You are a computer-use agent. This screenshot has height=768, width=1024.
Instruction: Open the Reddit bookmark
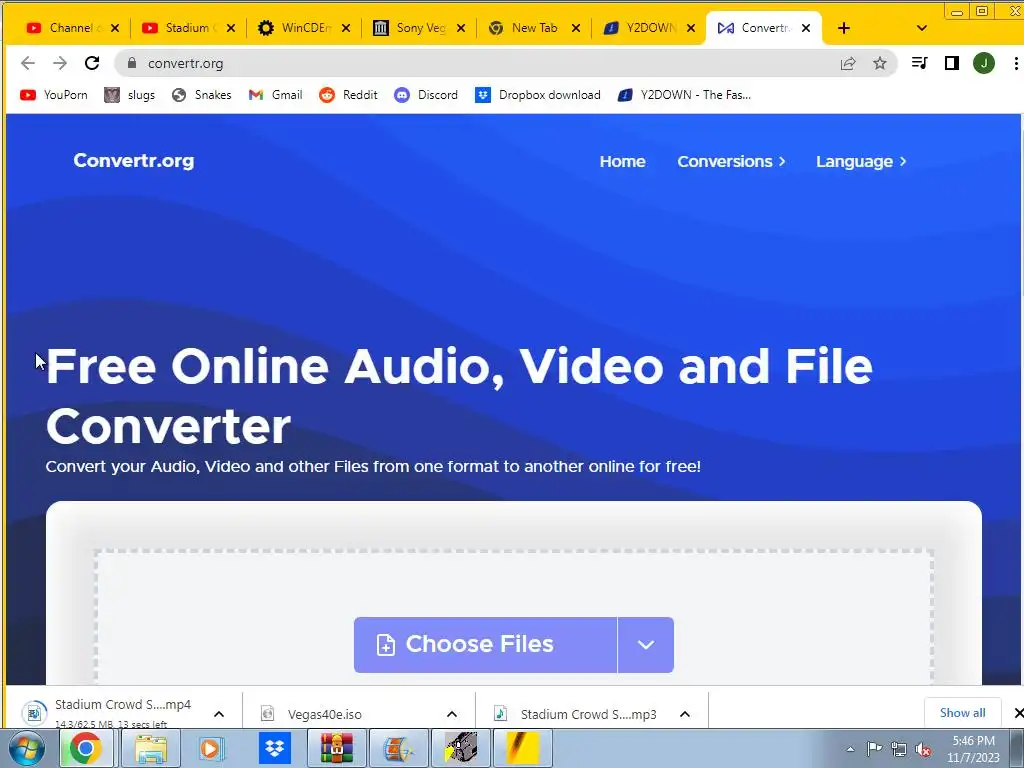(348, 95)
